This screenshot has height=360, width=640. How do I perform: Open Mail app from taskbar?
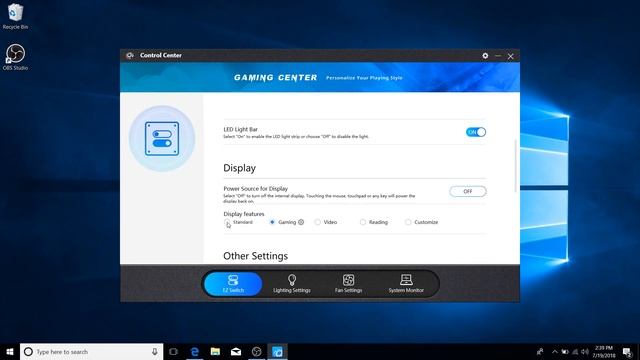[236, 351]
